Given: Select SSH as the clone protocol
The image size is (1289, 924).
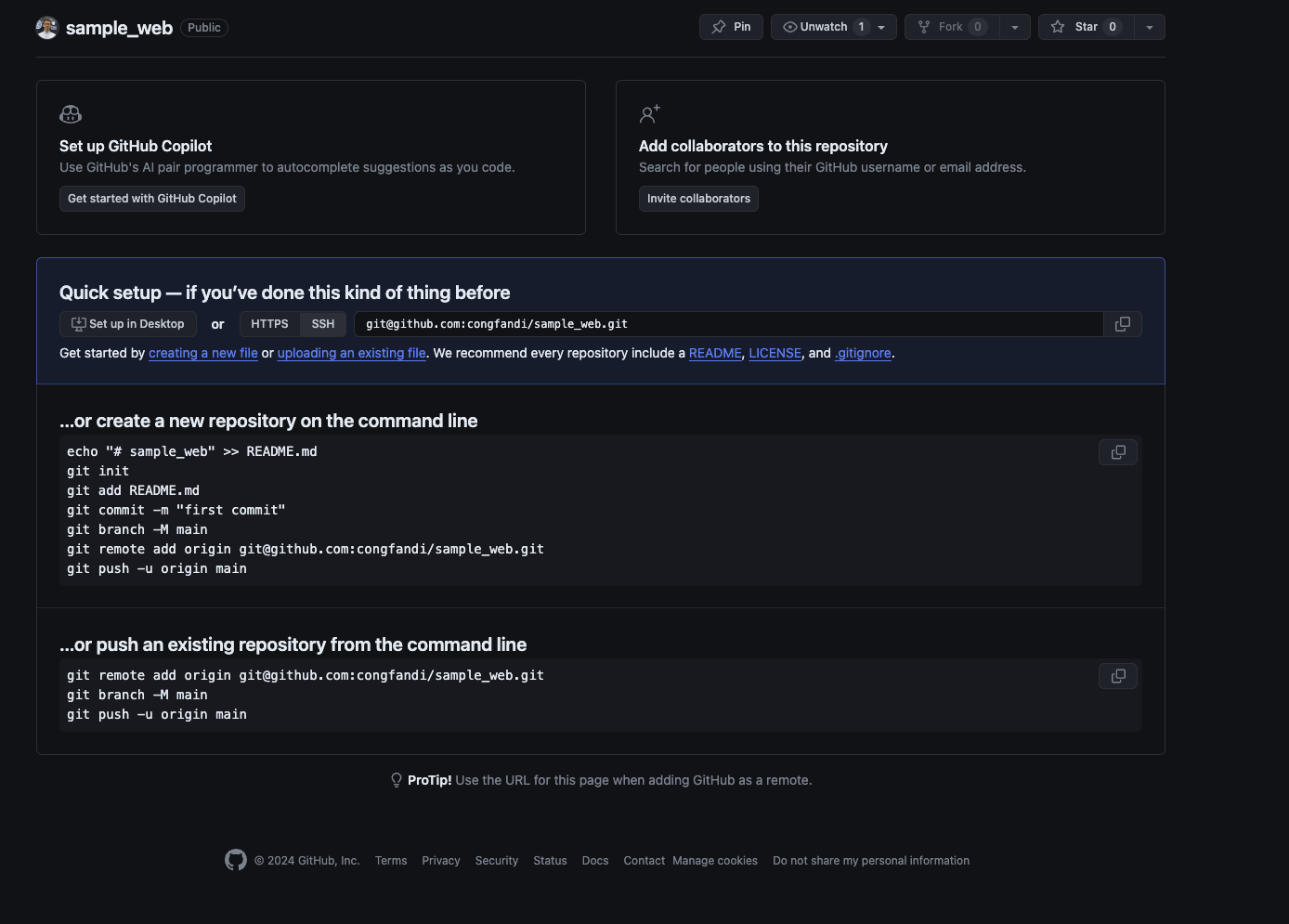Looking at the screenshot, I should coord(323,324).
